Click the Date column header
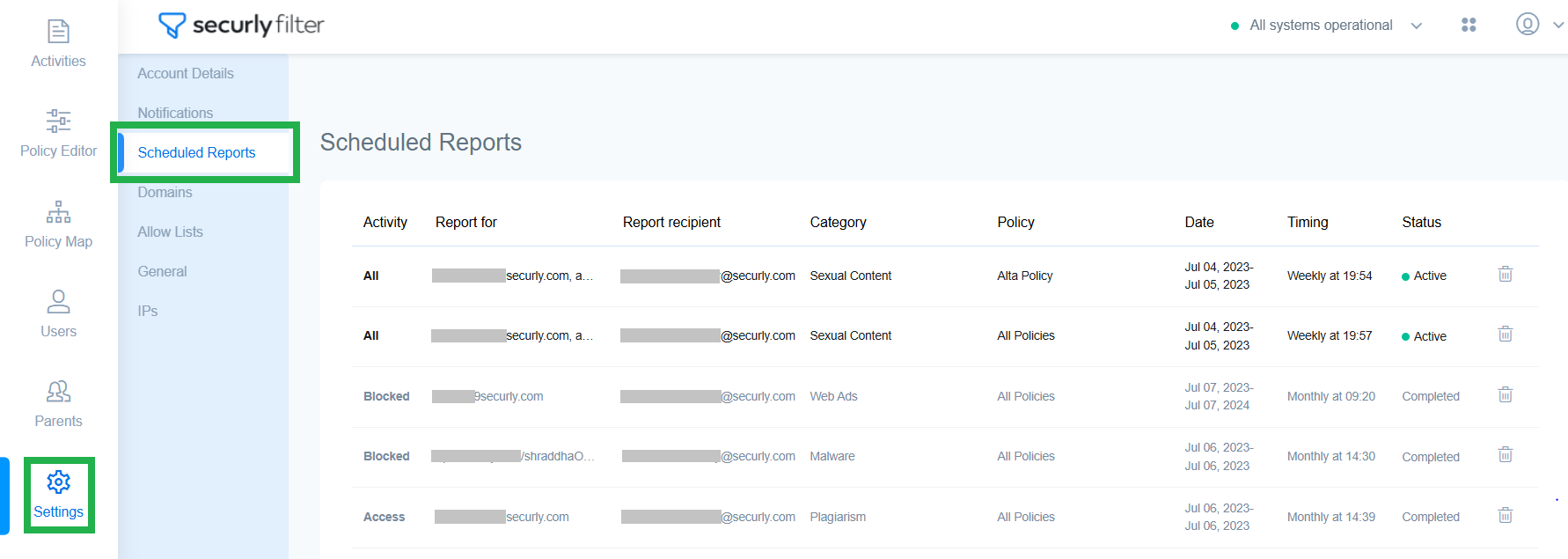 (1199, 222)
